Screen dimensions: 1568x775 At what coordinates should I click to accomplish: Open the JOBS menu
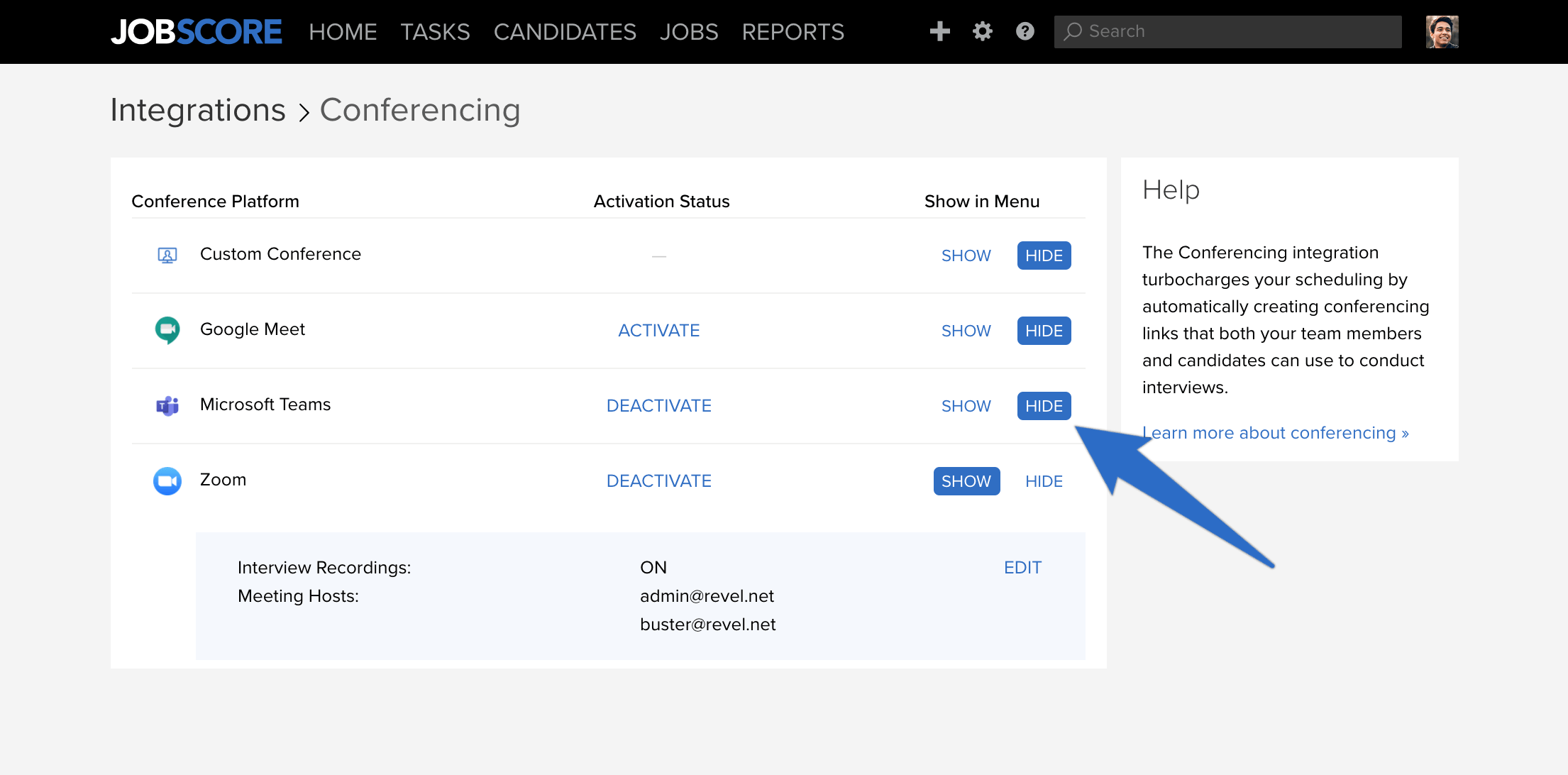[x=689, y=32]
